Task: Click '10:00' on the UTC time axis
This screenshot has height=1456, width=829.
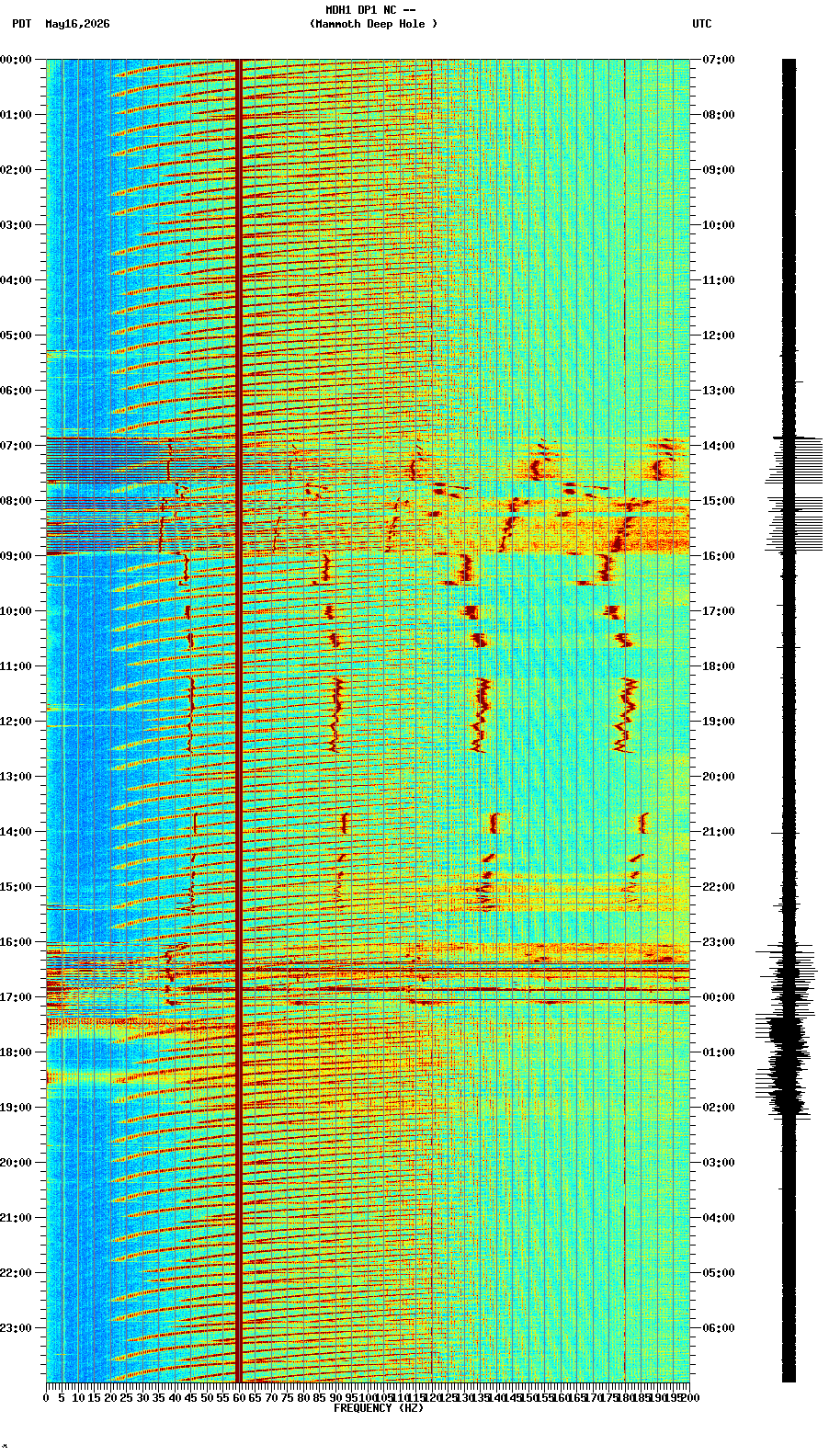Action: [x=719, y=225]
